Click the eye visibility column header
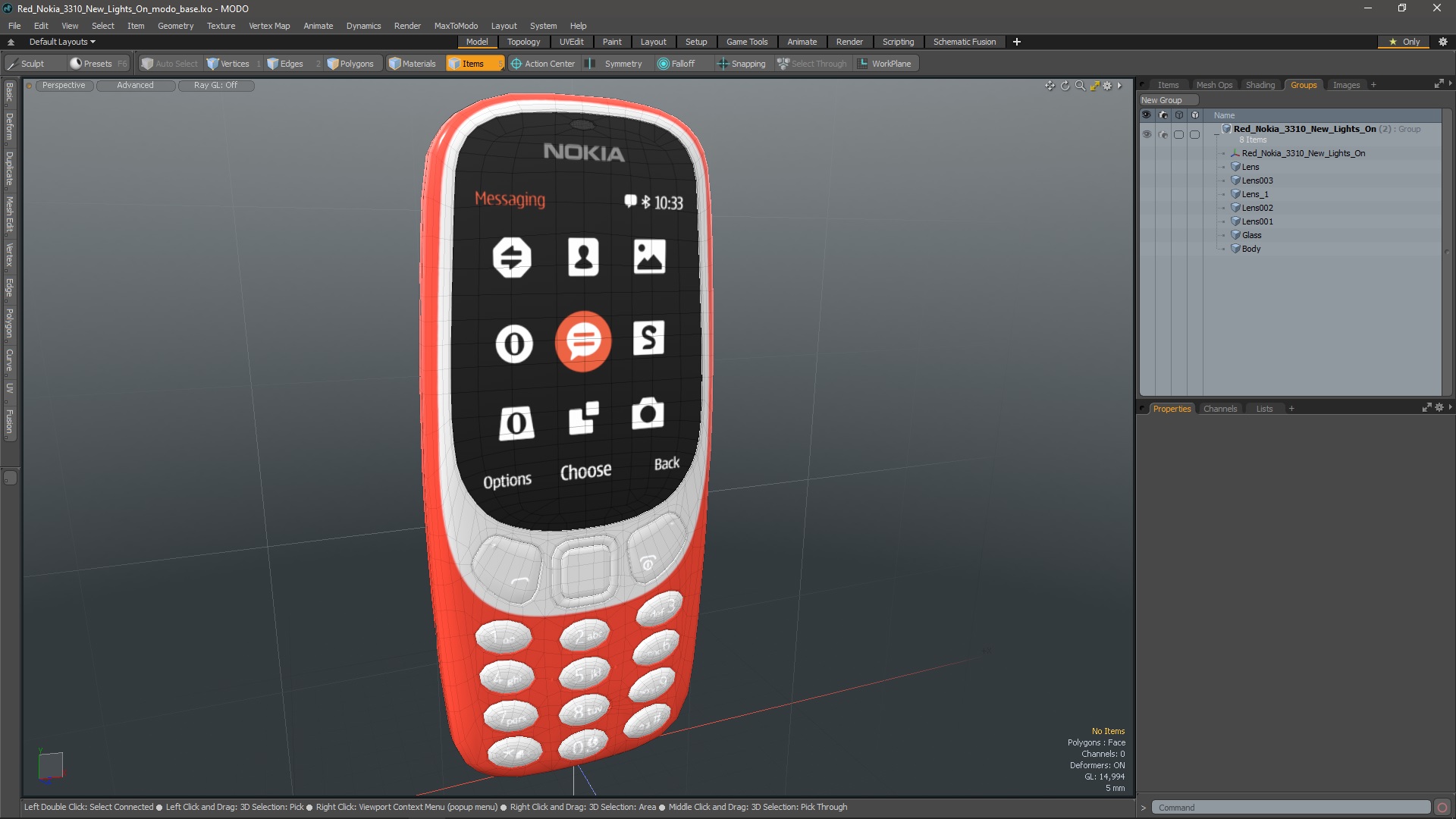 tap(1147, 115)
